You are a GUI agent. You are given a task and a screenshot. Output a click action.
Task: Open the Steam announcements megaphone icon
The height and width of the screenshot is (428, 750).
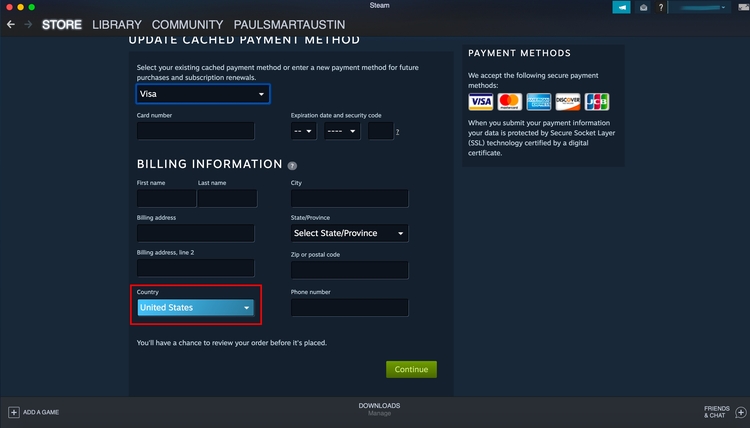[621, 7]
